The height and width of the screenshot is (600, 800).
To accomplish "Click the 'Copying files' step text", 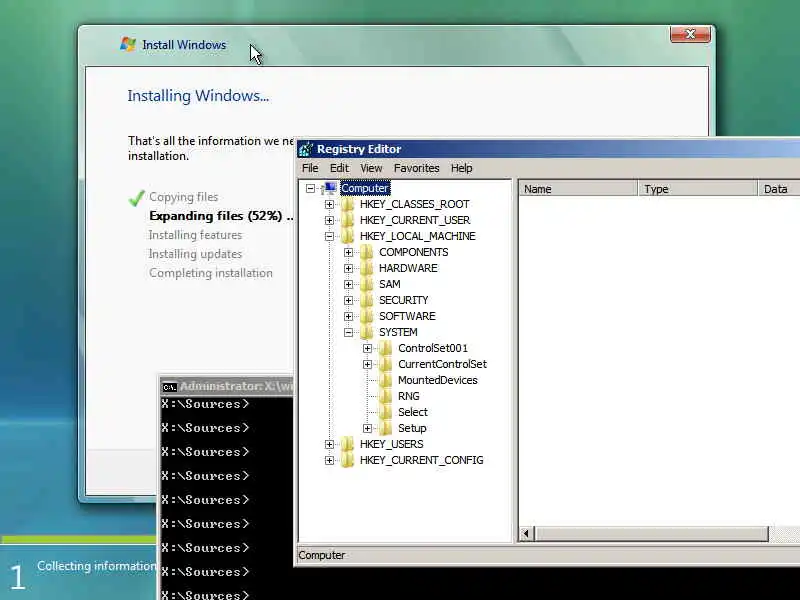I will coord(184,197).
